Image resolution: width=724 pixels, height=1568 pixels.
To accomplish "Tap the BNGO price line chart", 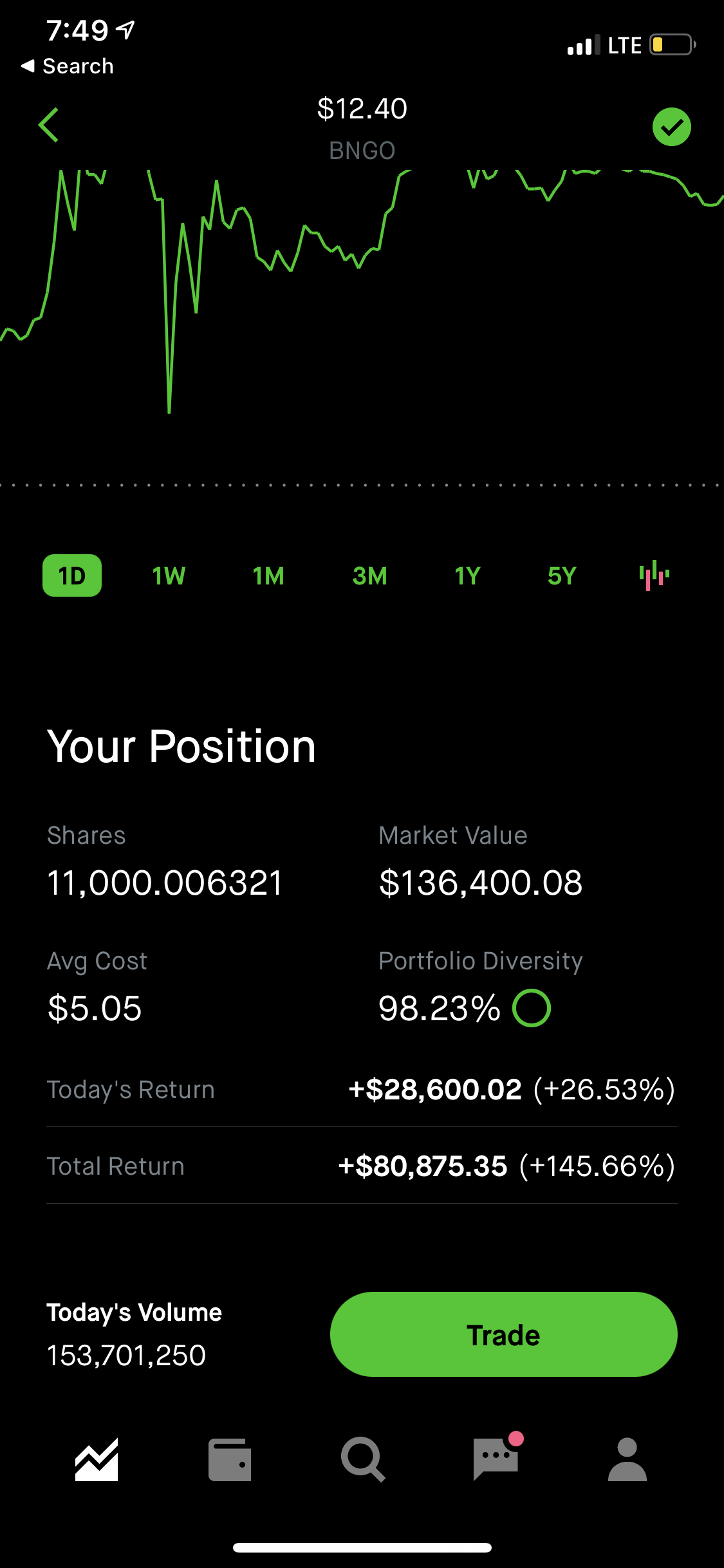I will (362, 290).
